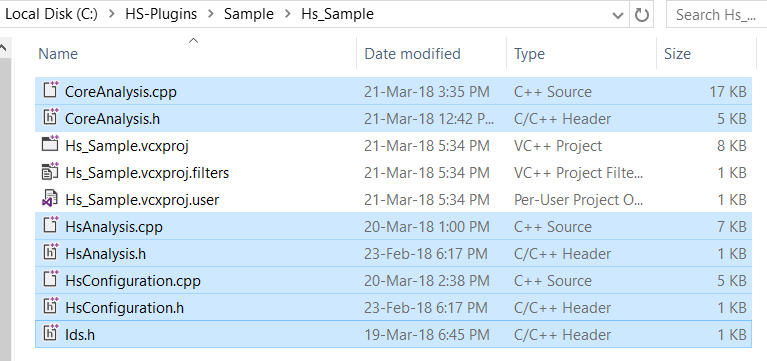Click the CoreAnalysis.h header file icon
The image size is (767, 361).
pyautogui.click(x=50, y=117)
